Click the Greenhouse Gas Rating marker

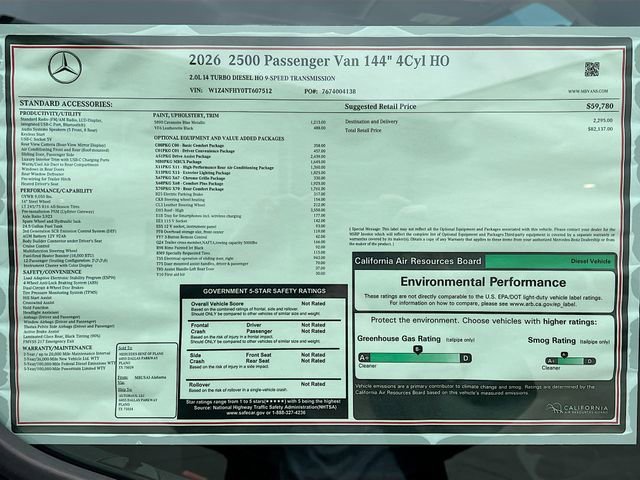[x=417, y=349]
